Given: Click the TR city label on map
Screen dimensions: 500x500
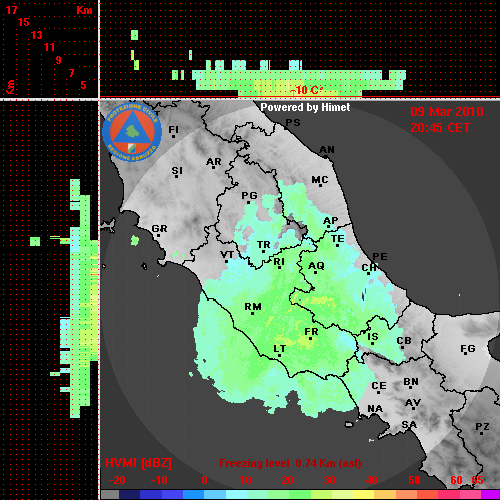Looking at the screenshot, I should click(x=263, y=245).
